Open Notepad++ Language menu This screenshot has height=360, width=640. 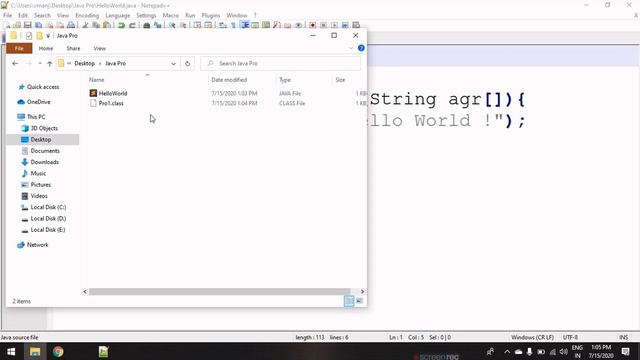click(x=118, y=16)
